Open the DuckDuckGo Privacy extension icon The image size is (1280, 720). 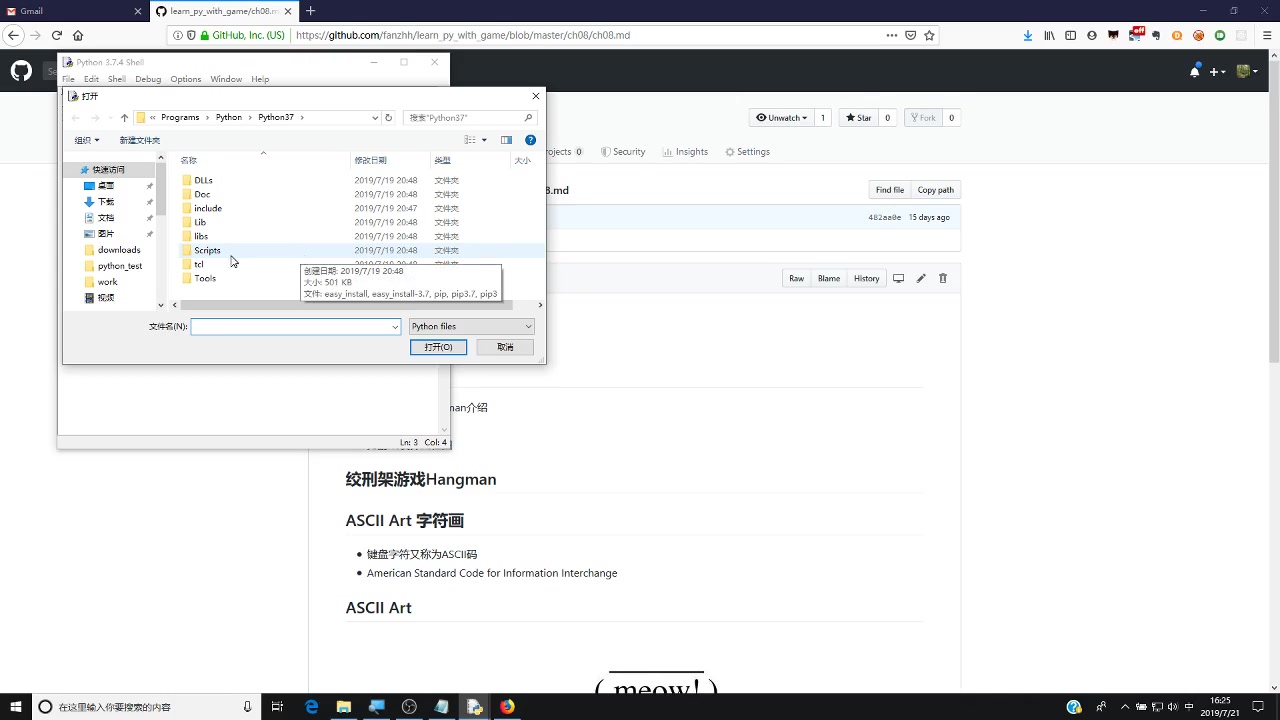point(1178,35)
